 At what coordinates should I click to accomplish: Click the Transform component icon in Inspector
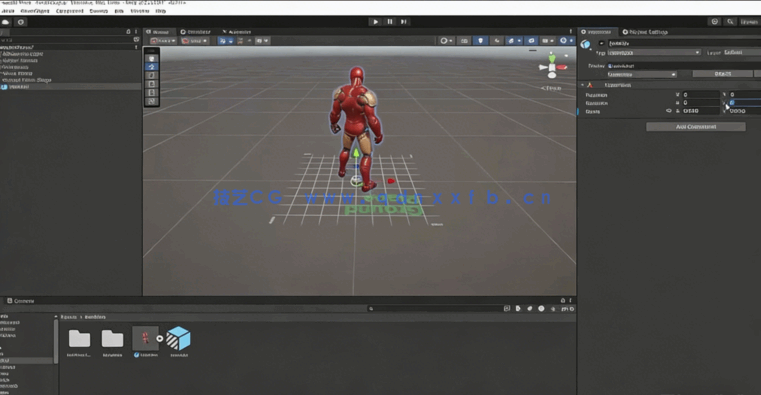pos(590,85)
